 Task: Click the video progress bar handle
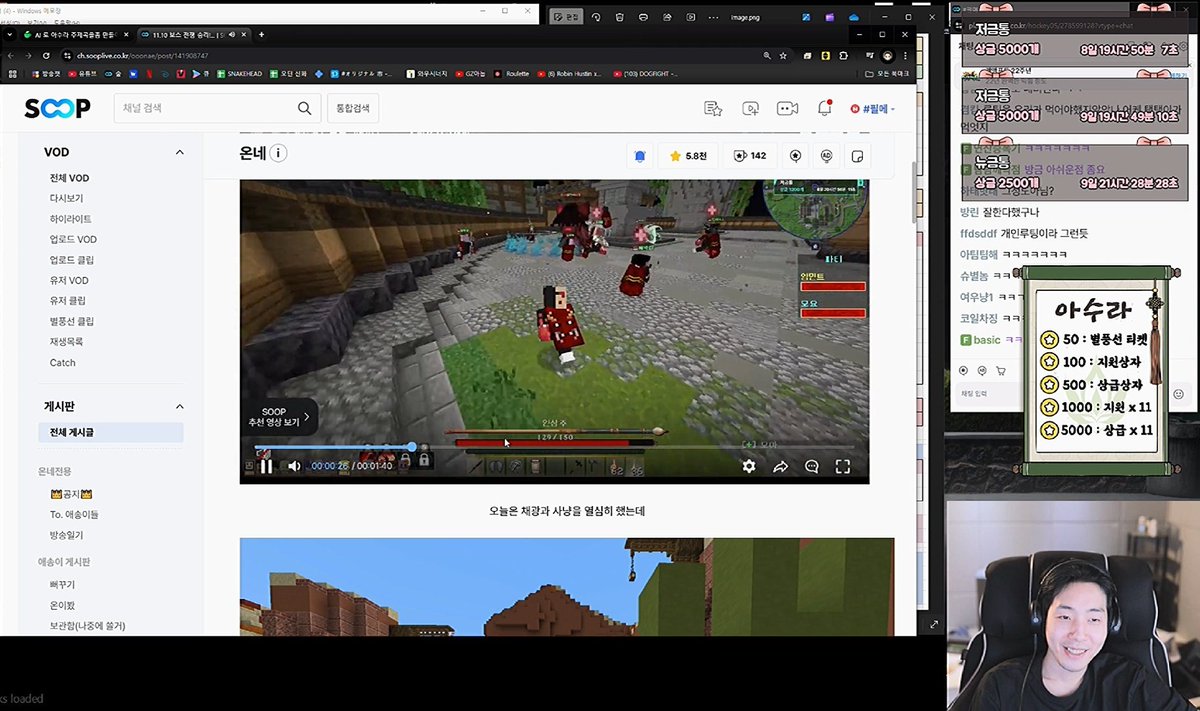click(412, 447)
